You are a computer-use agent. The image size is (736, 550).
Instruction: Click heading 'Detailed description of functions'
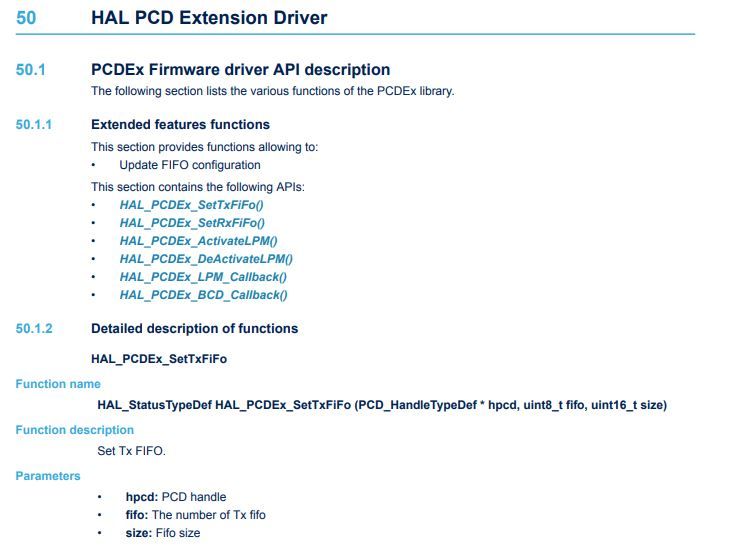[x=194, y=328]
